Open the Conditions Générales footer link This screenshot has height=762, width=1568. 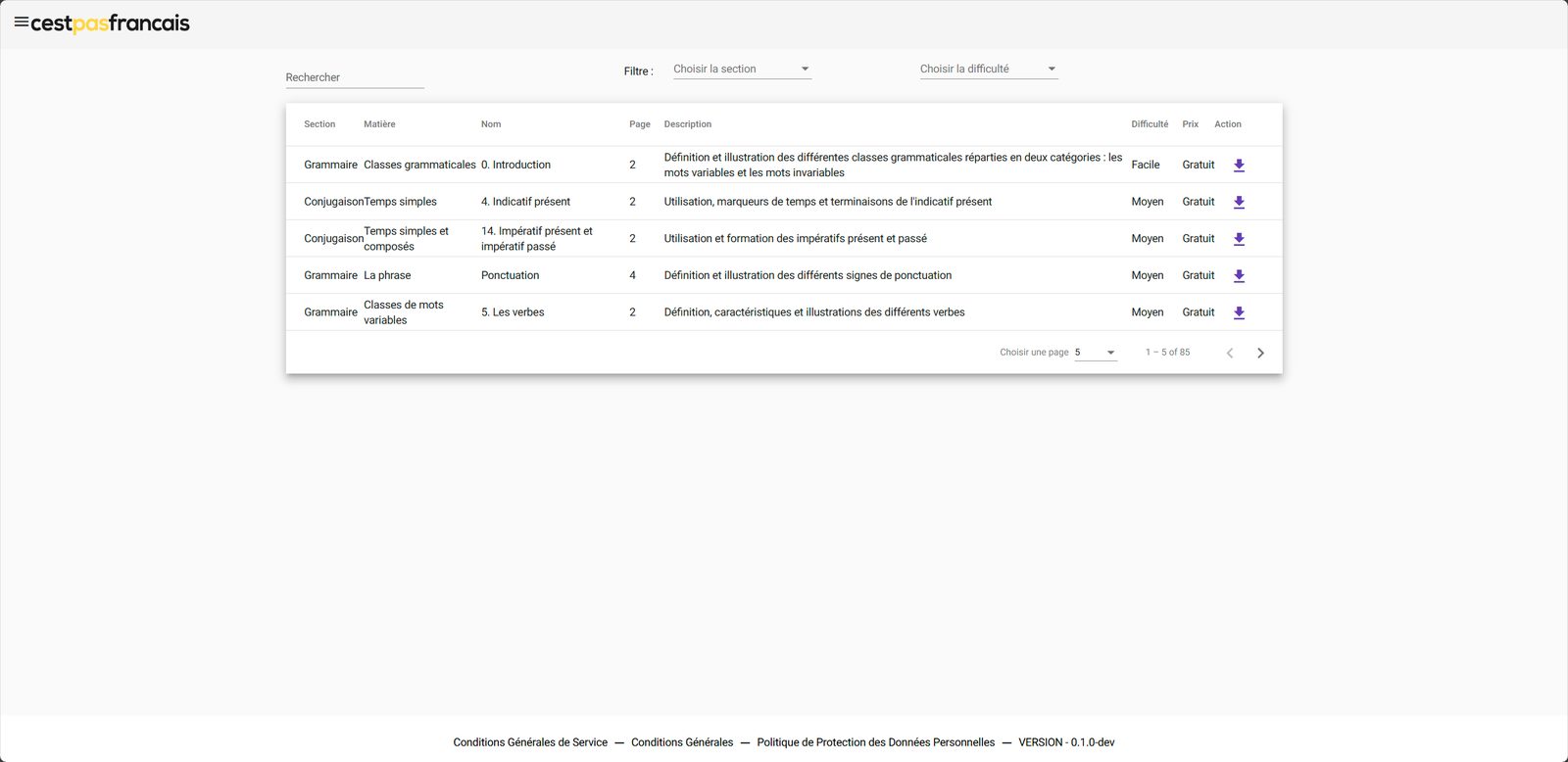(682, 742)
